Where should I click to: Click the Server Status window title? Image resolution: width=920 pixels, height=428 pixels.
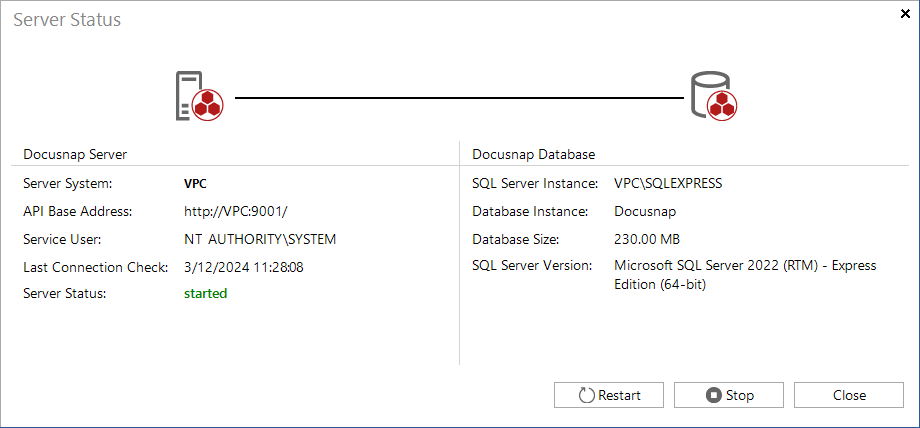pyautogui.click(x=67, y=19)
